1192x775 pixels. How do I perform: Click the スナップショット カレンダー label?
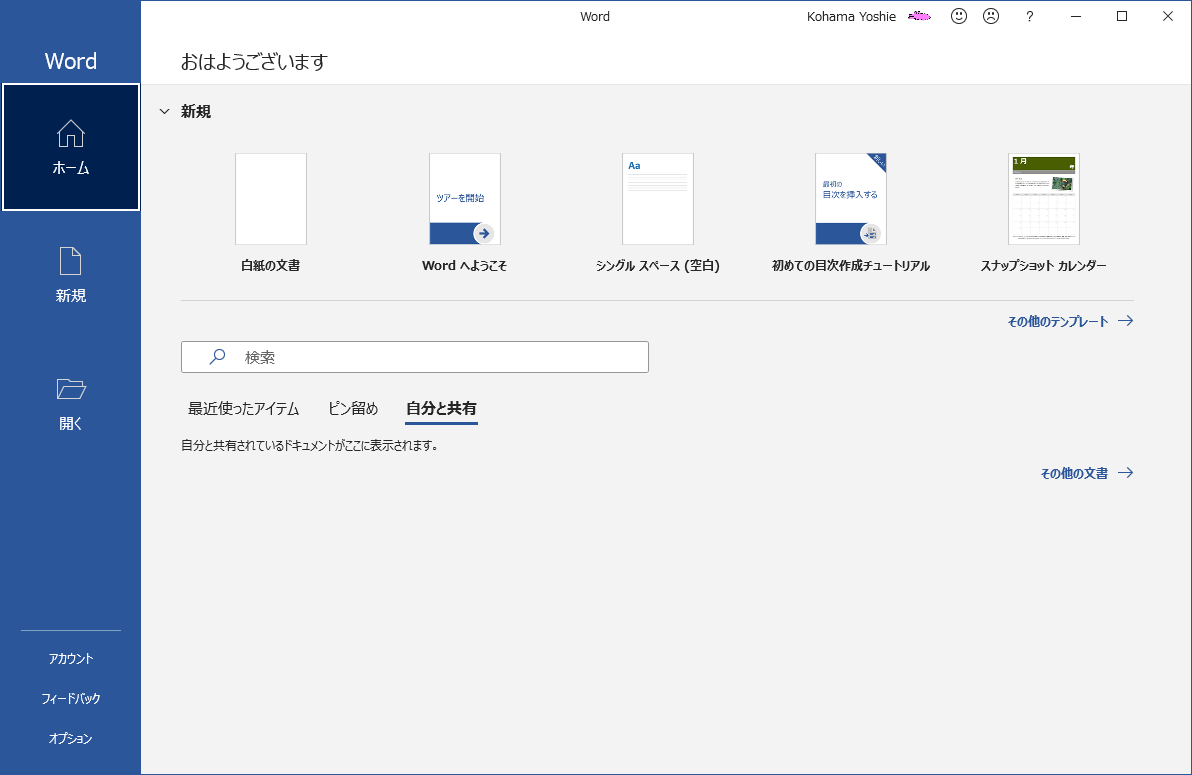tap(1043, 265)
